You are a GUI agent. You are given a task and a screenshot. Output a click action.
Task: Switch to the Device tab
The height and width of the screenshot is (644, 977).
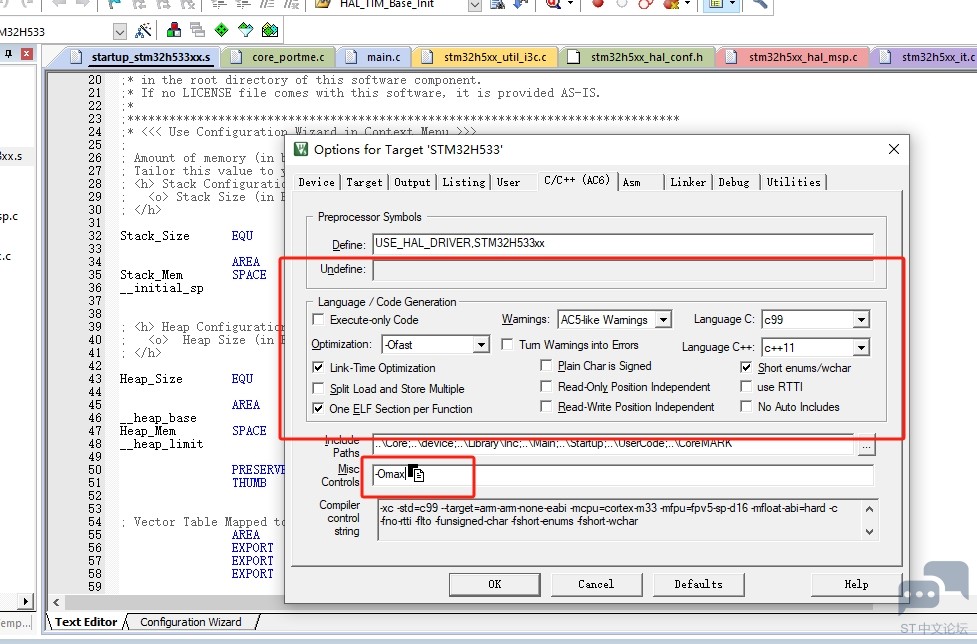pos(317,182)
